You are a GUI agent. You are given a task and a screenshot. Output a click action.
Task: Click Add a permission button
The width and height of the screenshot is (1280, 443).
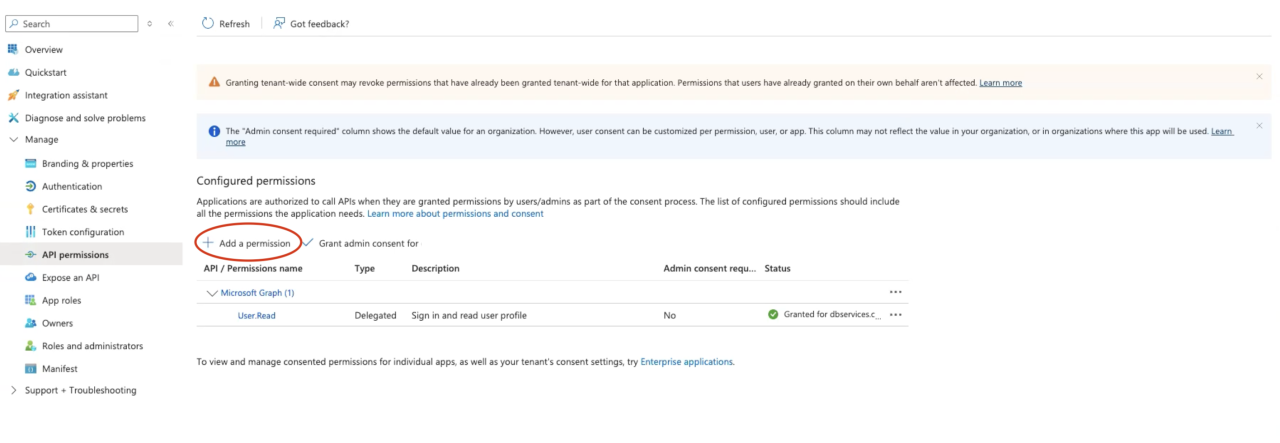[x=247, y=243]
